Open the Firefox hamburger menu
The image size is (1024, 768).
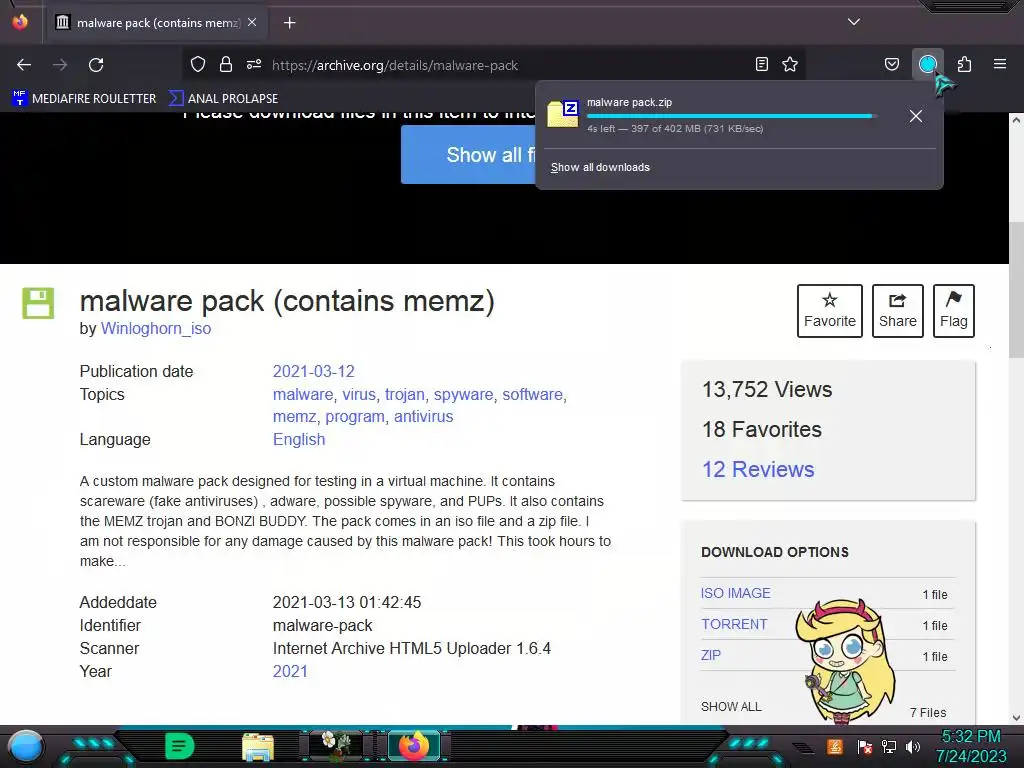point(1000,65)
